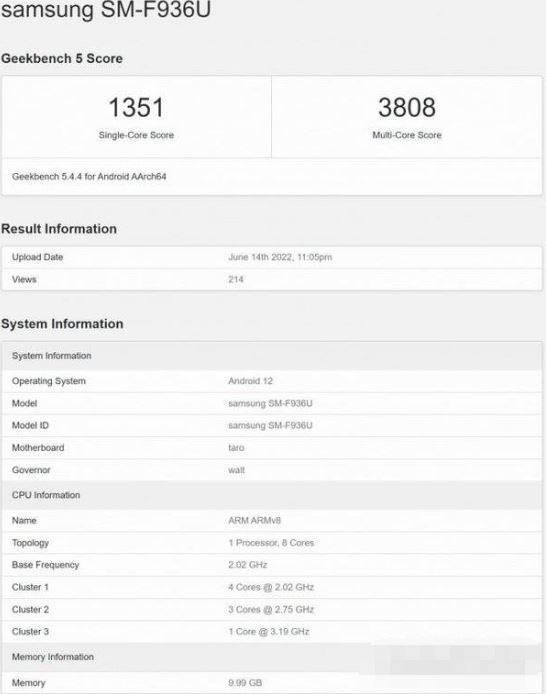Click the Model value samsung SM-F936U

tap(270, 403)
